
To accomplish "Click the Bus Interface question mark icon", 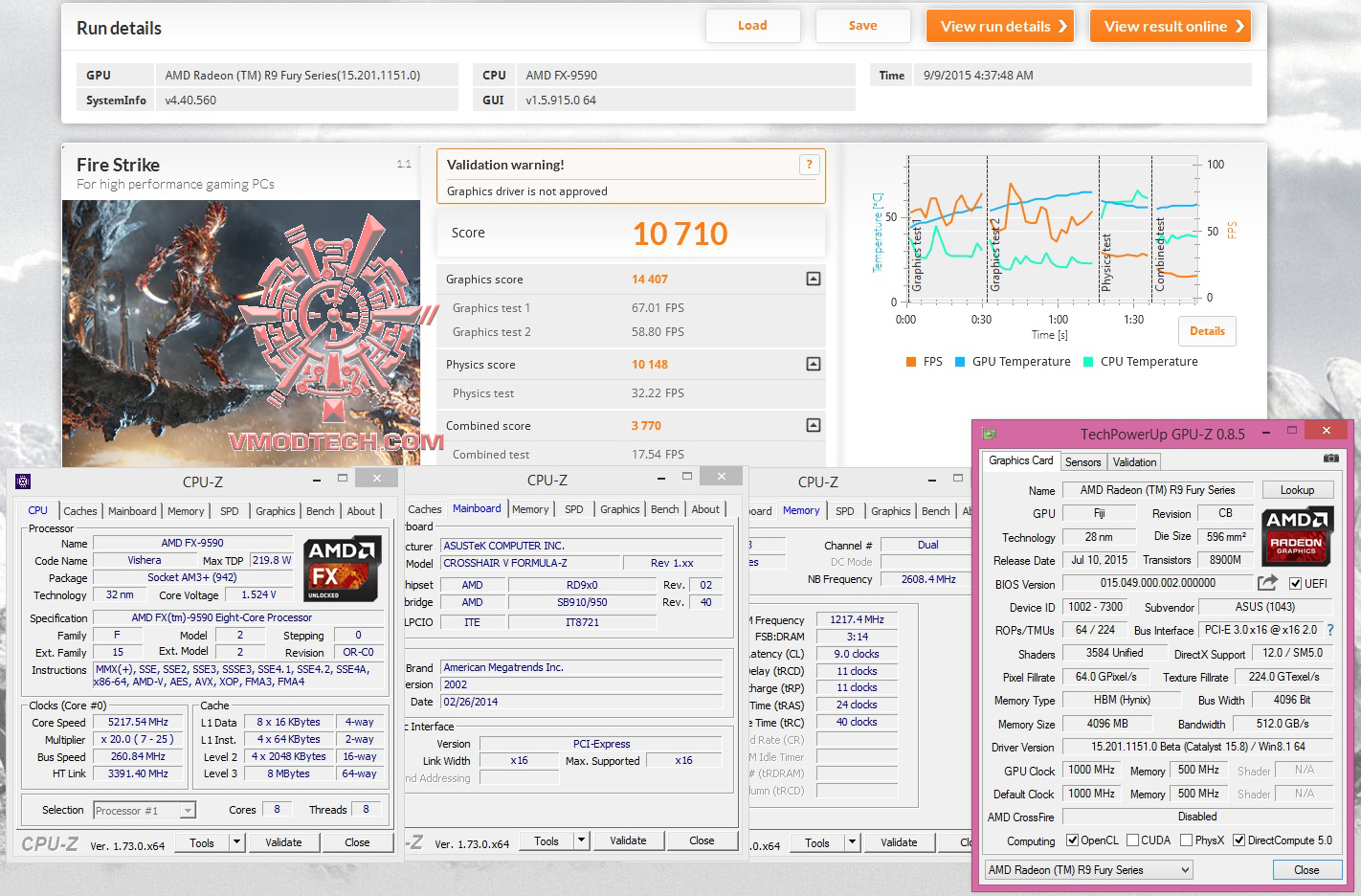I will click(x=1330, y=630).
